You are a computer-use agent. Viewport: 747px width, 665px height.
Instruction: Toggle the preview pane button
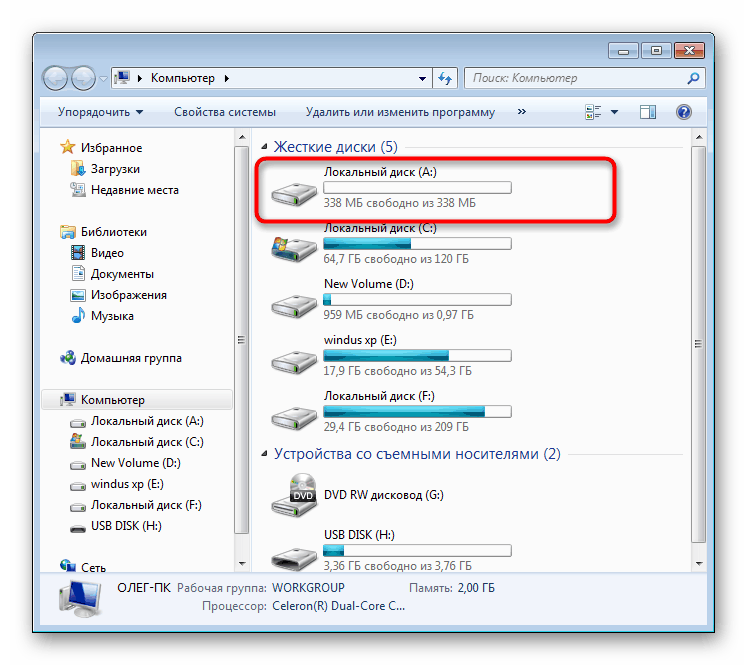coord(647,112)
